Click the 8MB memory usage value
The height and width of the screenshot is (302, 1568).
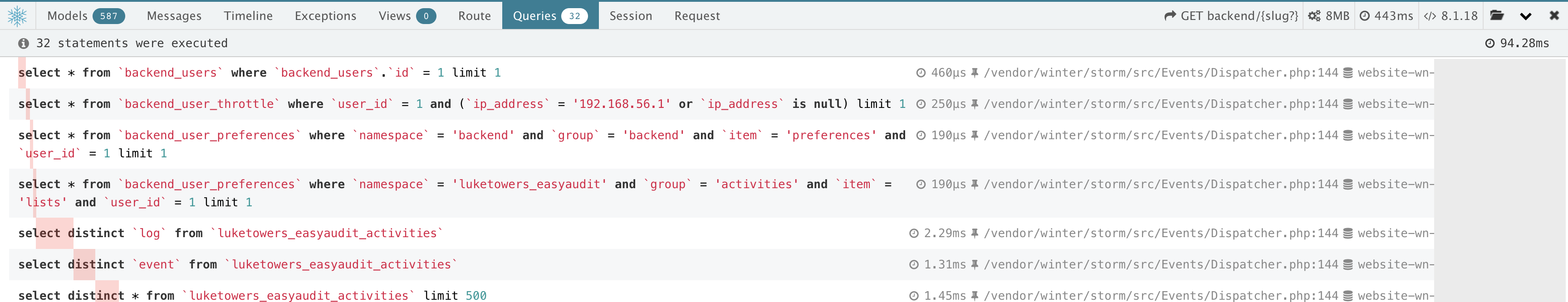tap(1338, 16)
